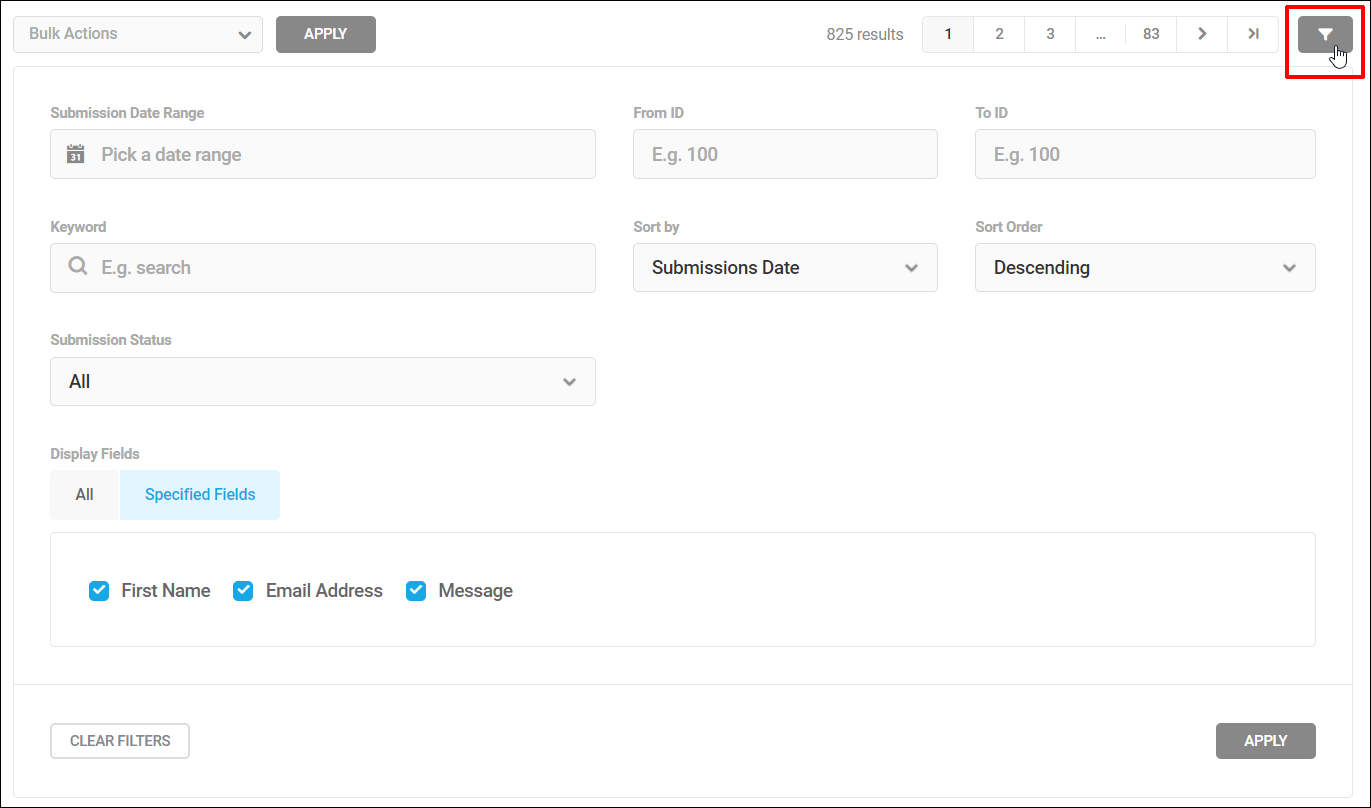Open the Sort by Submissions Date dropdown
Screen dimensions: 1371x808
pos(785,268)
